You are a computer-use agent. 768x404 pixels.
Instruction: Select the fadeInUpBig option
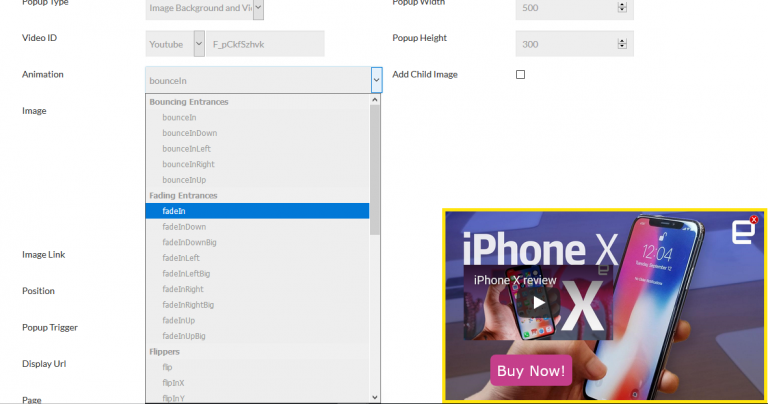184,336
